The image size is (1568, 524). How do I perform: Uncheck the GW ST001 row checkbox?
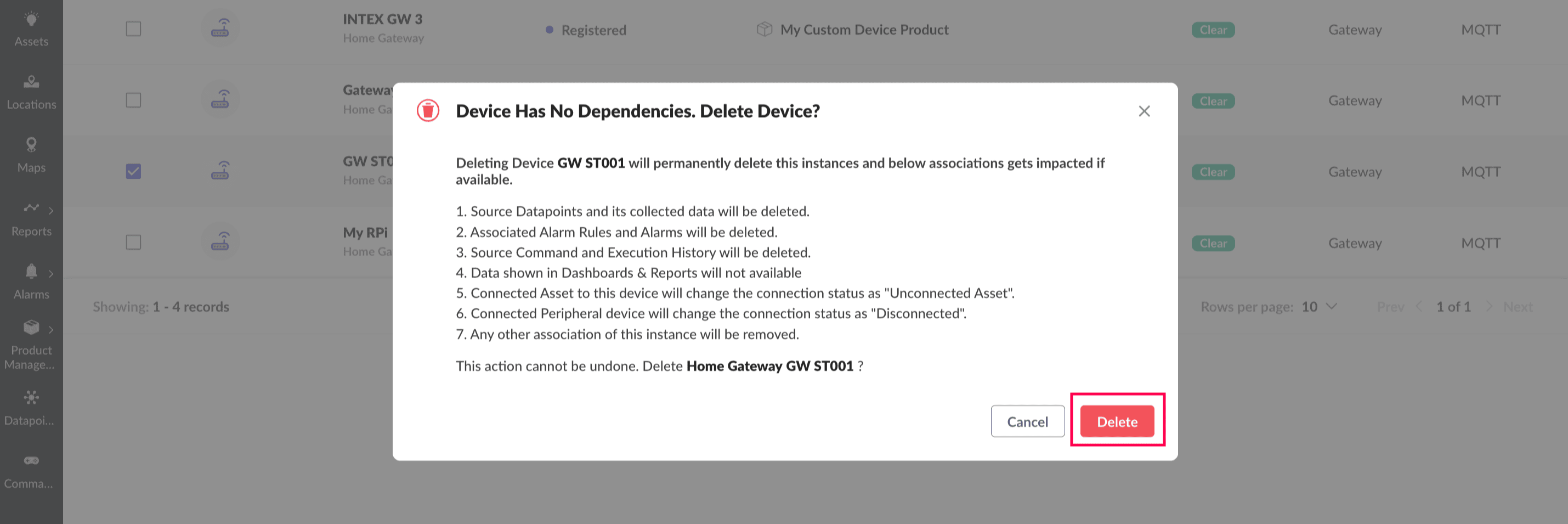(133, 171)
